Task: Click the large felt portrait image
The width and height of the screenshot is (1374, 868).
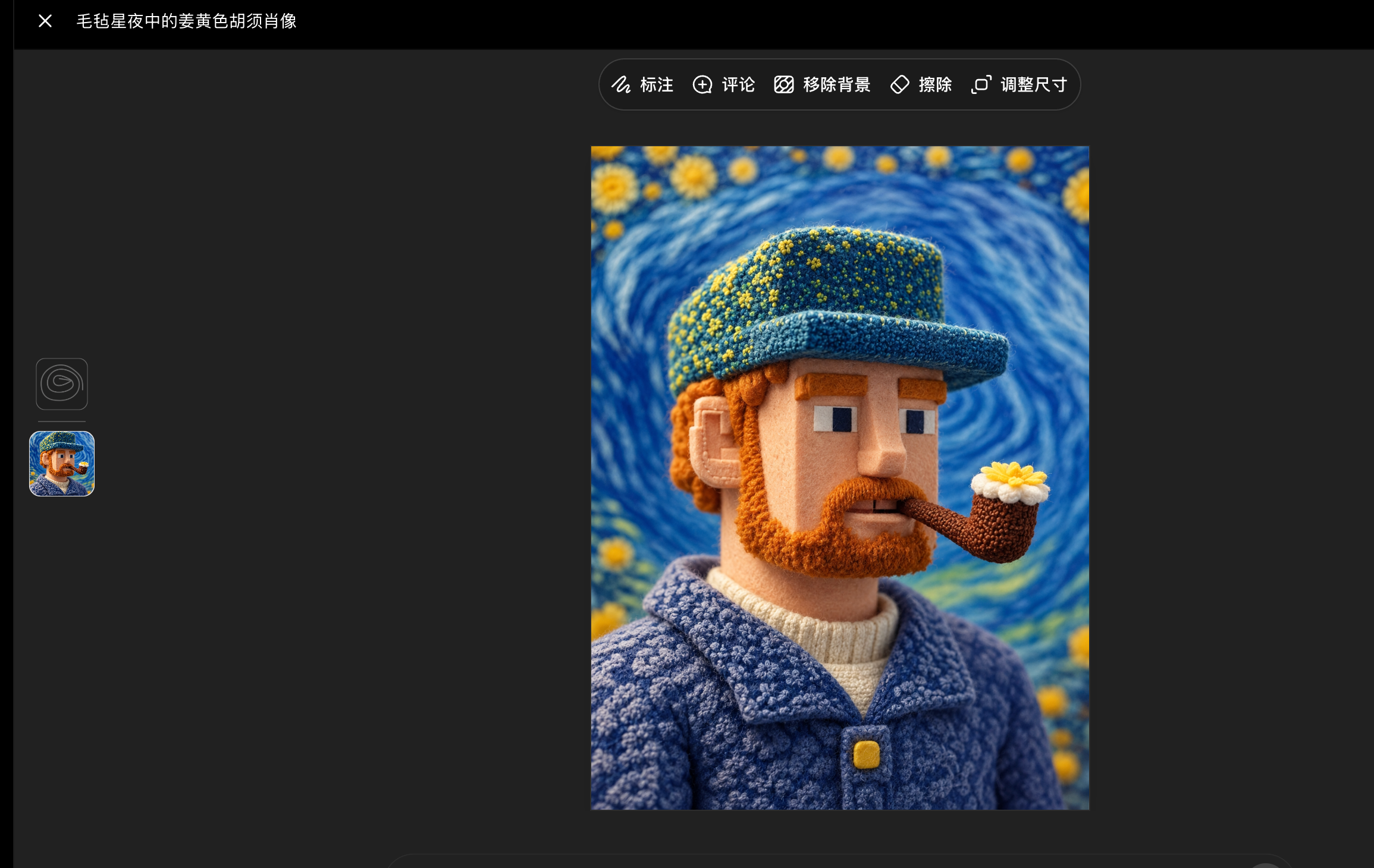Action: 840,478
